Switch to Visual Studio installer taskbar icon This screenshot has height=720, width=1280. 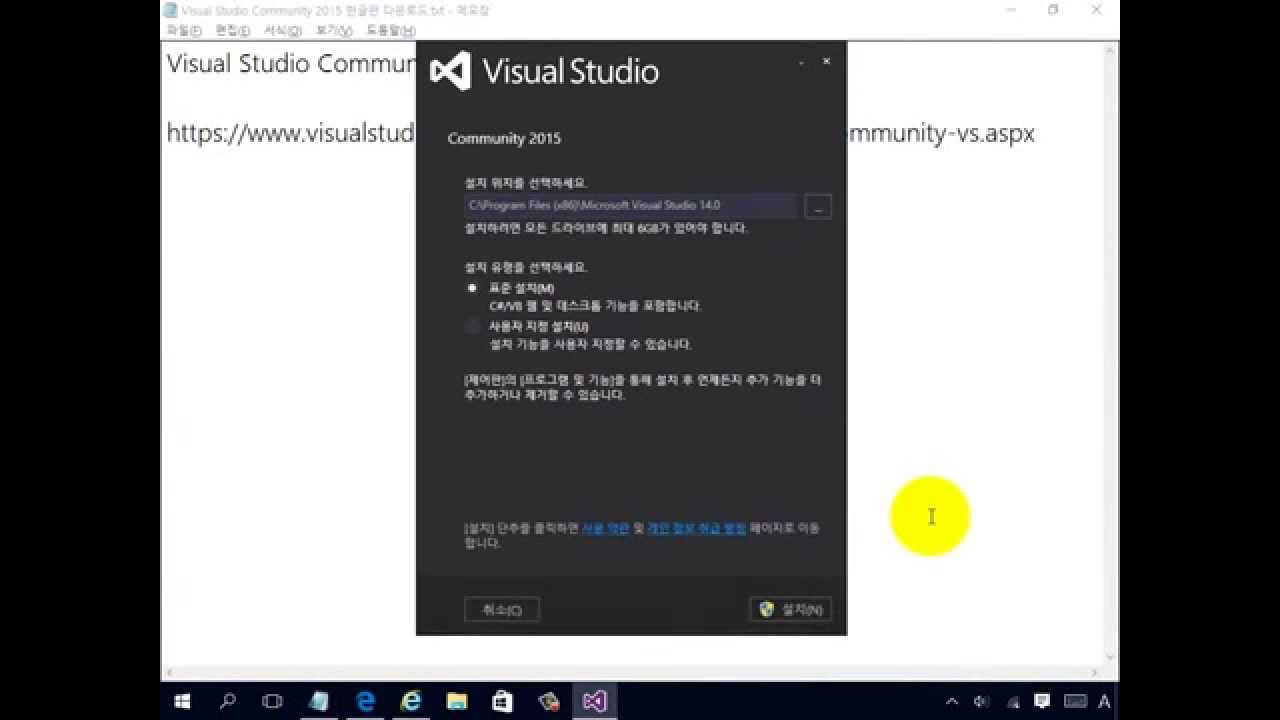coord(594,701)
